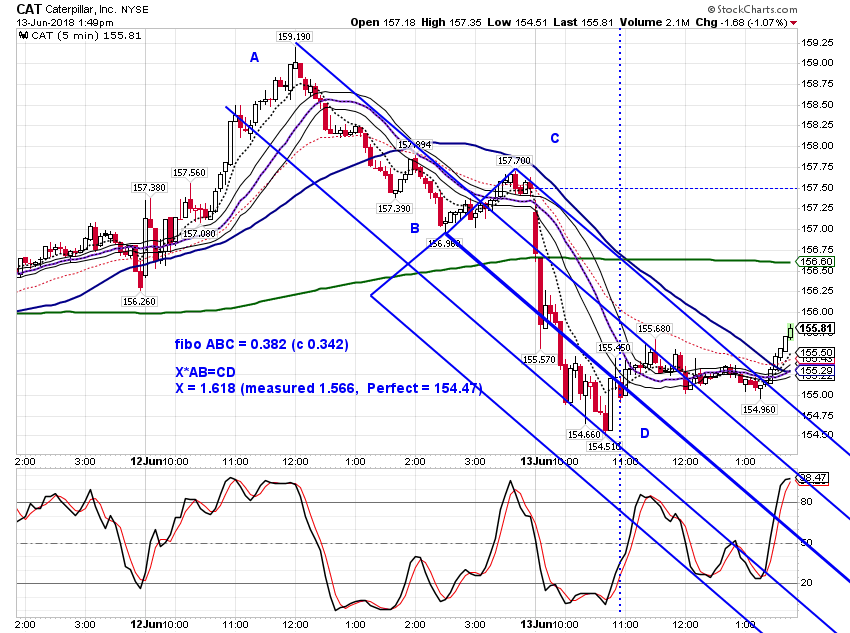Screen dimensions: 850x633
Task: Click the 157.390 price label
Action: coord(394,209)
